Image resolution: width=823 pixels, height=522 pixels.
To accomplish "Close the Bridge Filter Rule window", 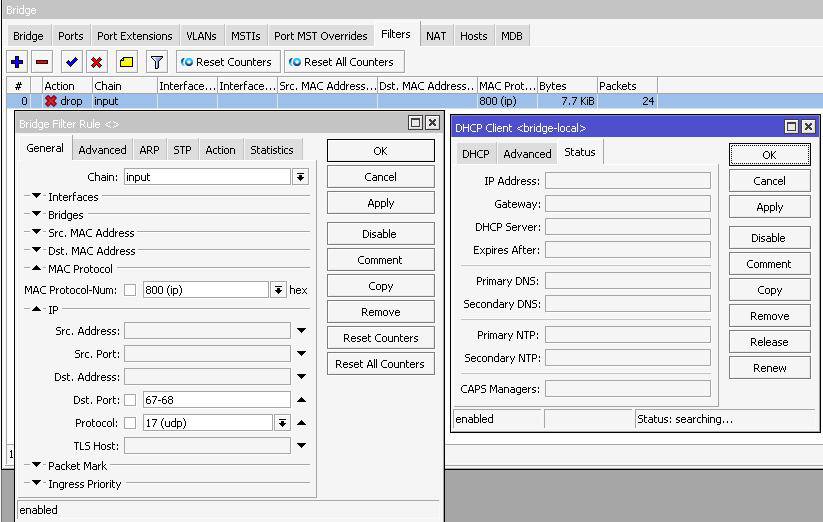I will (x=432, y=123).
